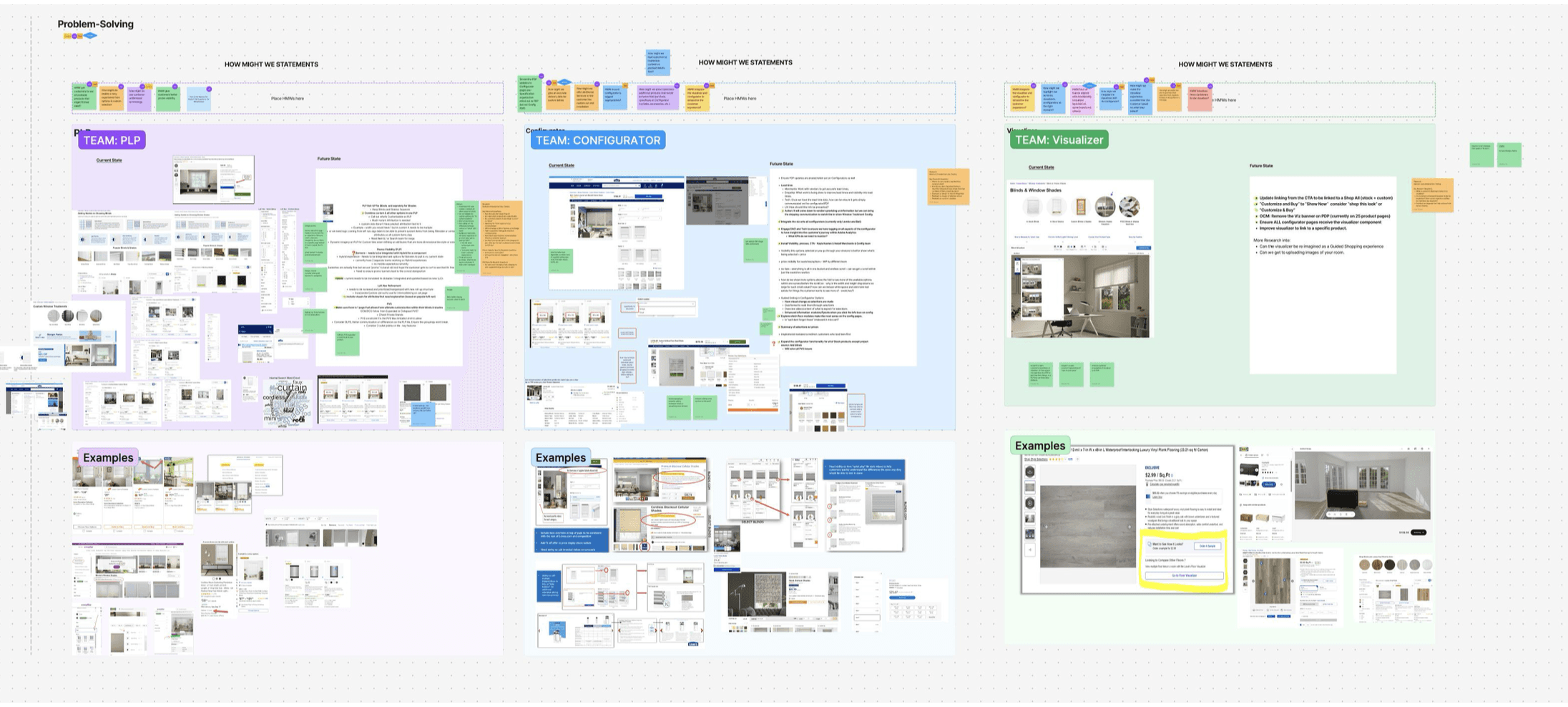Select the purple TEAM: PLP label

(x=112, y=140)
